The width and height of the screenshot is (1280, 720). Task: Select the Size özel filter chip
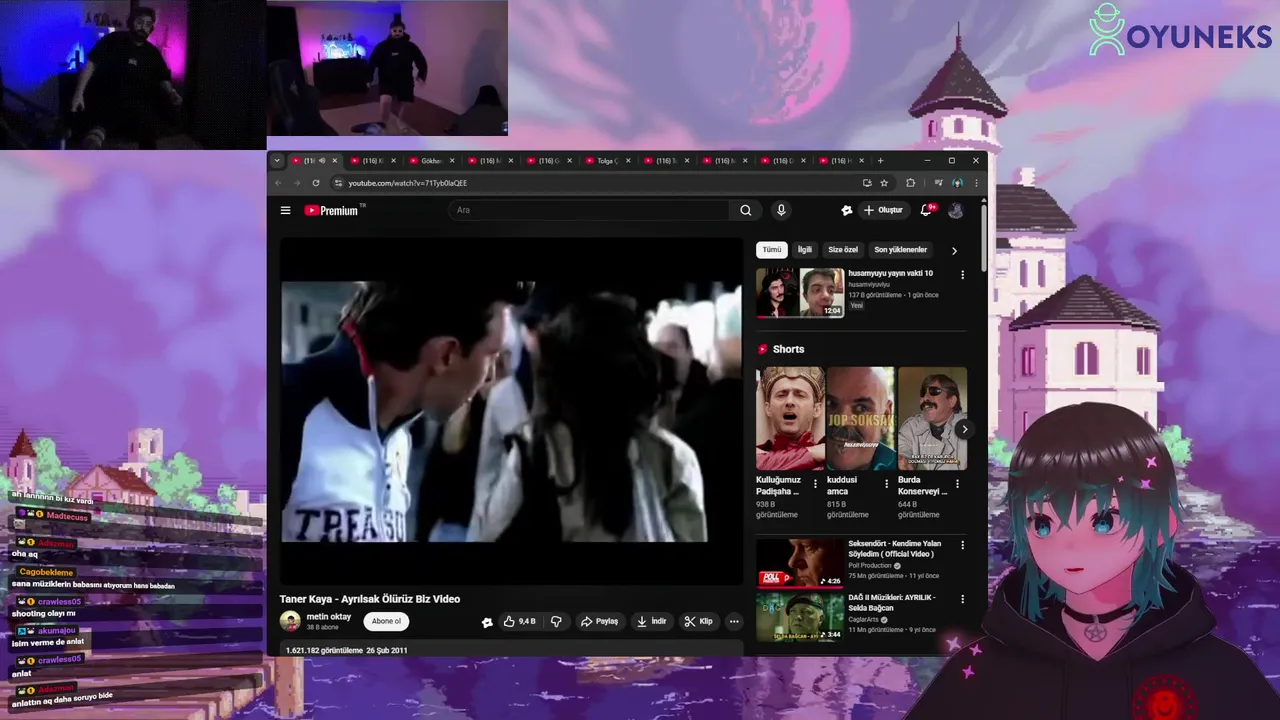(x=843, y=250)
